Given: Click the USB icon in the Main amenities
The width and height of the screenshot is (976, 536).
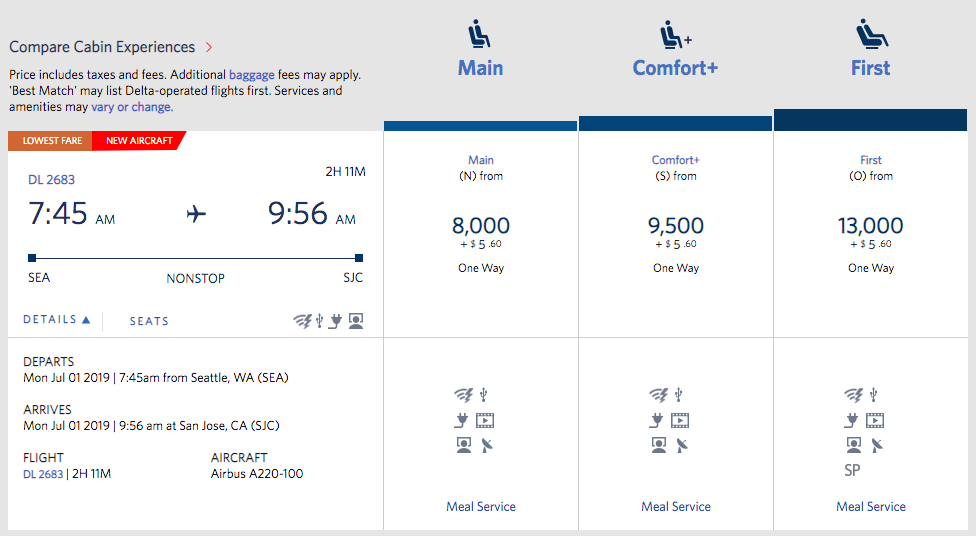Looking at the screenshot, I should point(483,394).
